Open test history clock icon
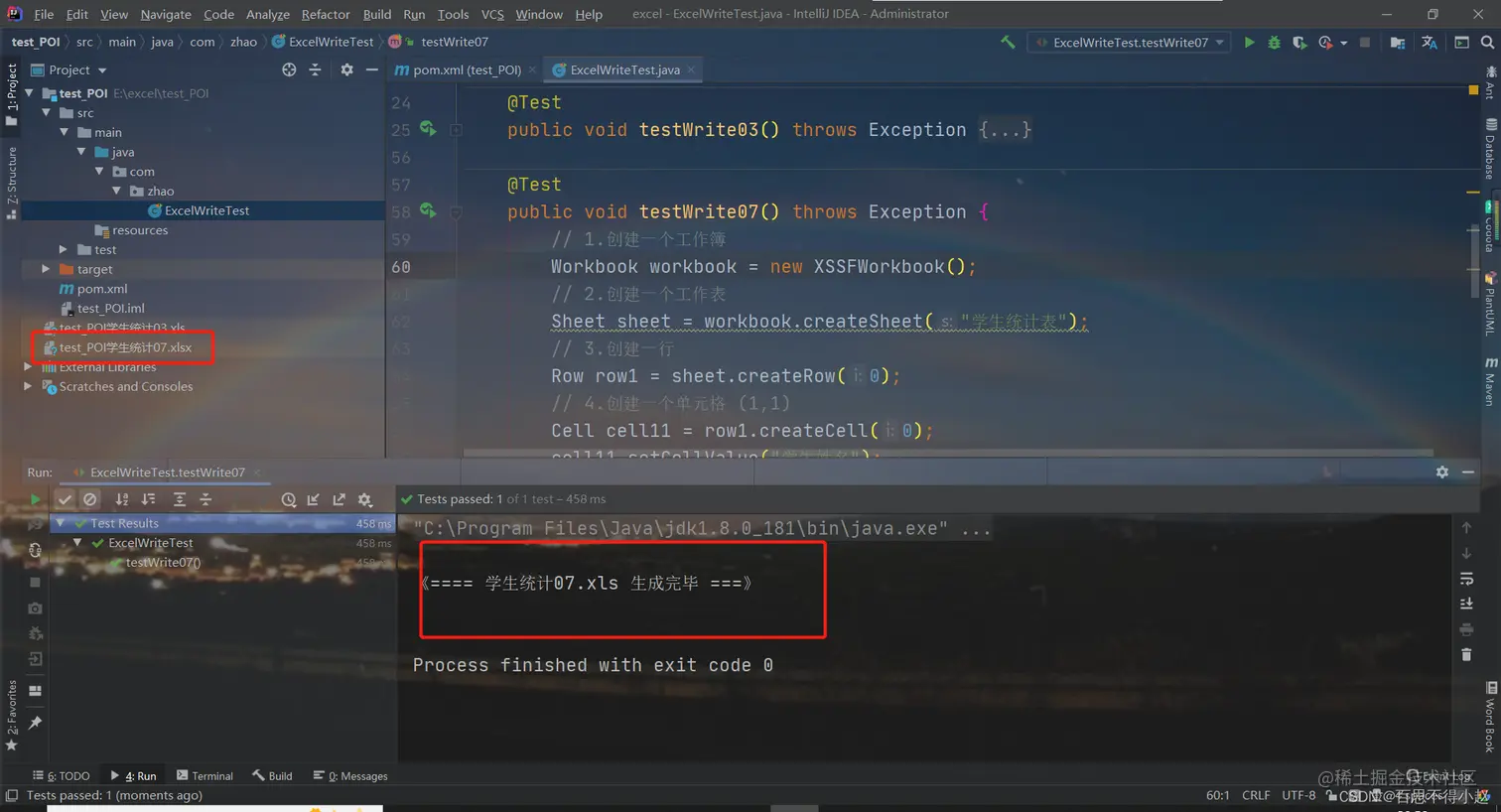 [x=289, y=499]
